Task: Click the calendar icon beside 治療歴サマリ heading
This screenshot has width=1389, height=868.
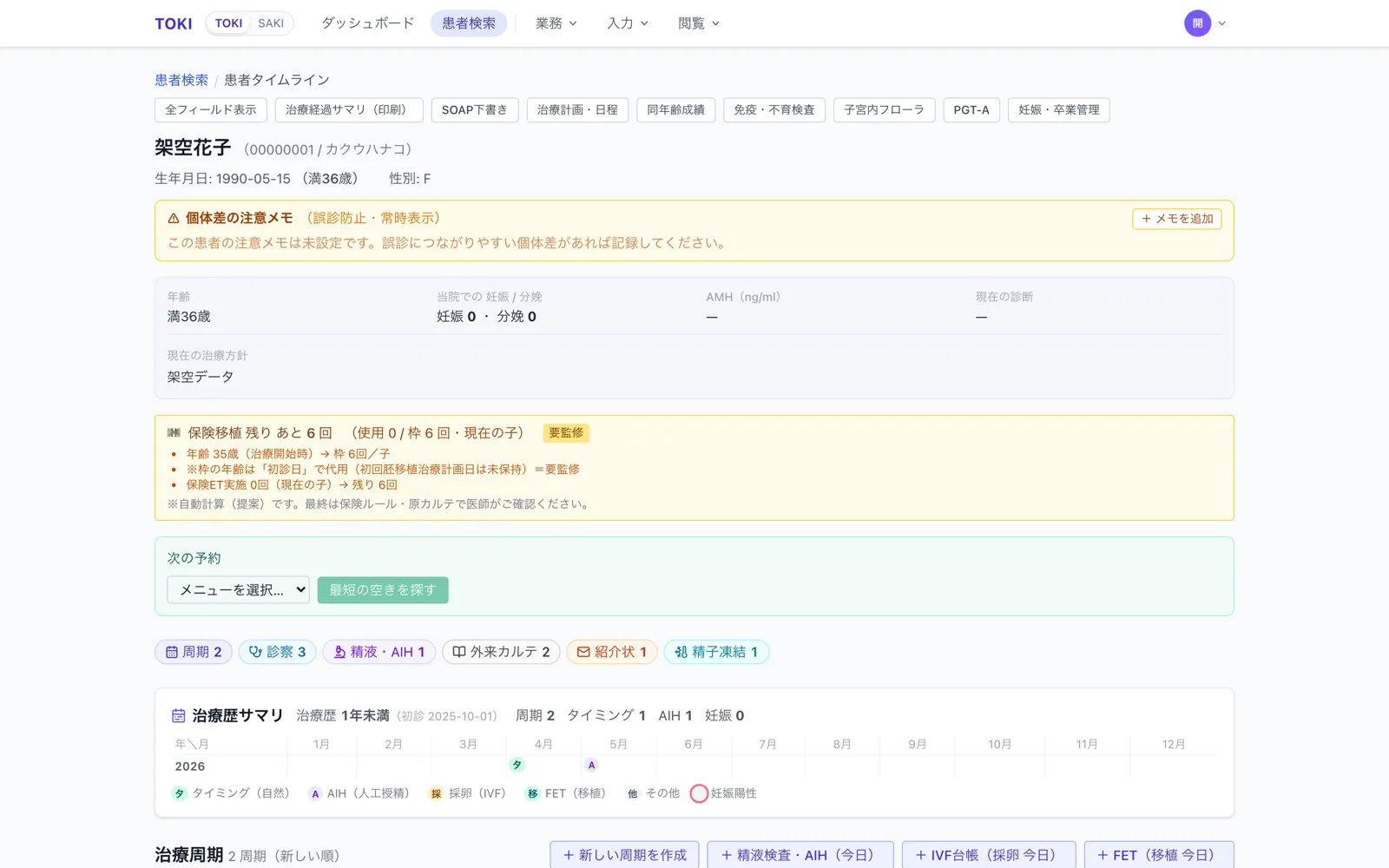Action: 178,716
